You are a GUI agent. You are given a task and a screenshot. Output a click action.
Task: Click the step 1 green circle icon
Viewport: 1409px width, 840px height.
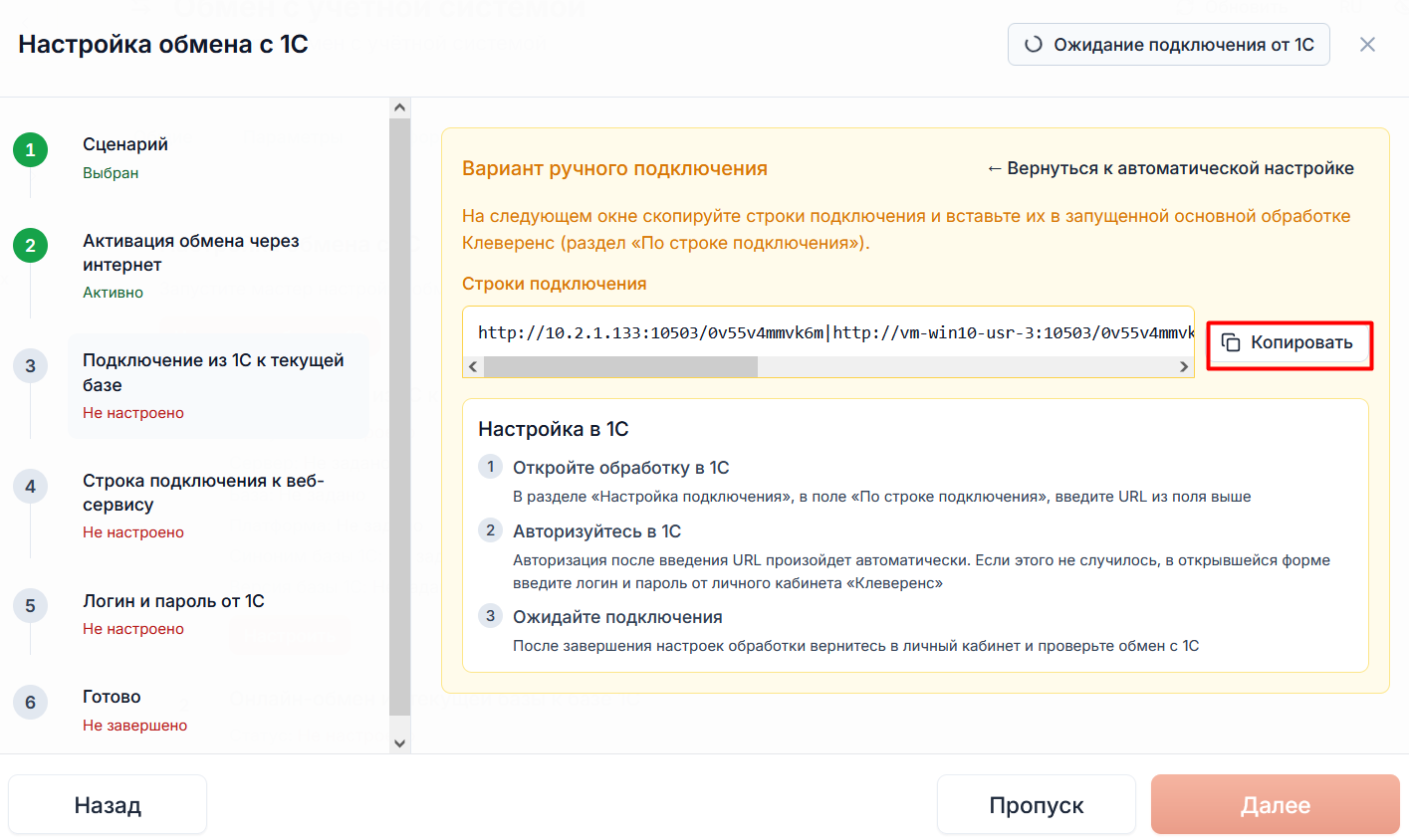coord(30,150)
